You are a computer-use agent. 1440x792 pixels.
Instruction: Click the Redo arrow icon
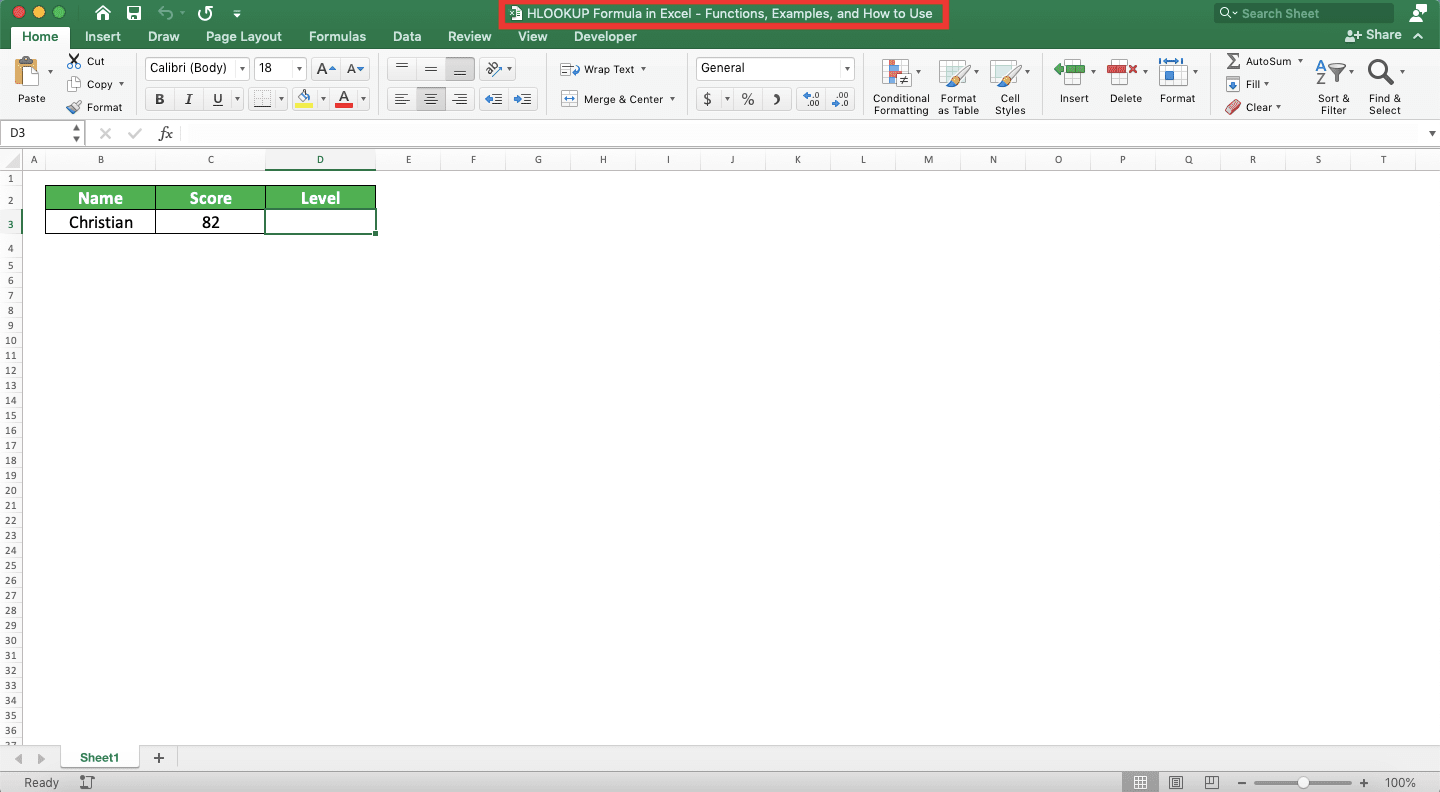205,13
